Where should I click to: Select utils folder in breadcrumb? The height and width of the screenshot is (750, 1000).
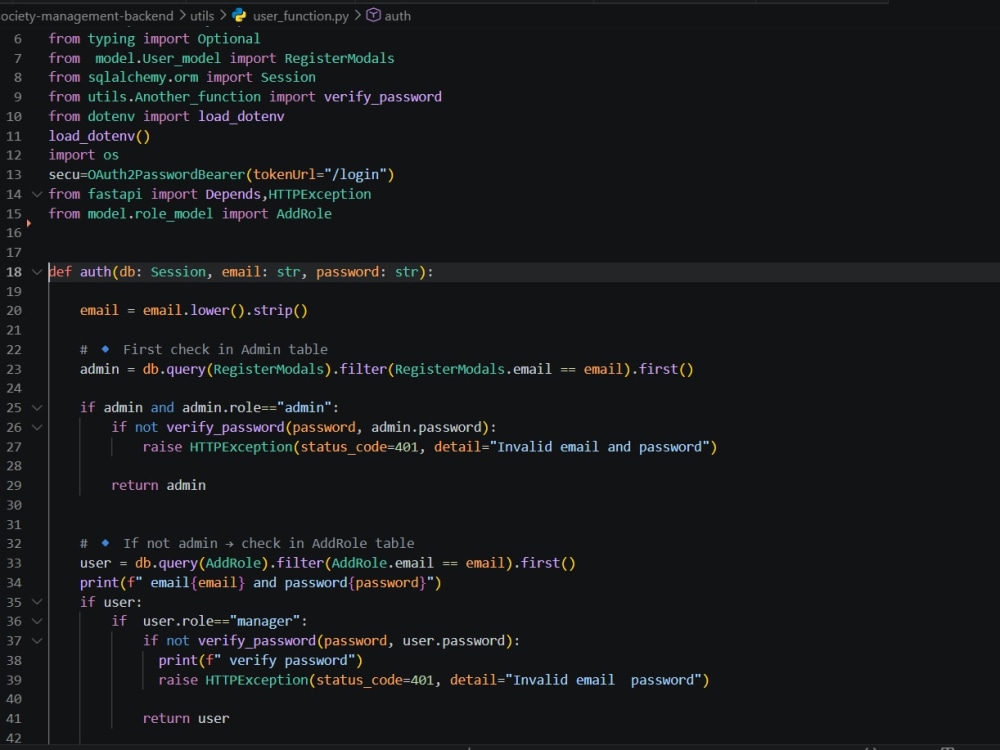202,16
